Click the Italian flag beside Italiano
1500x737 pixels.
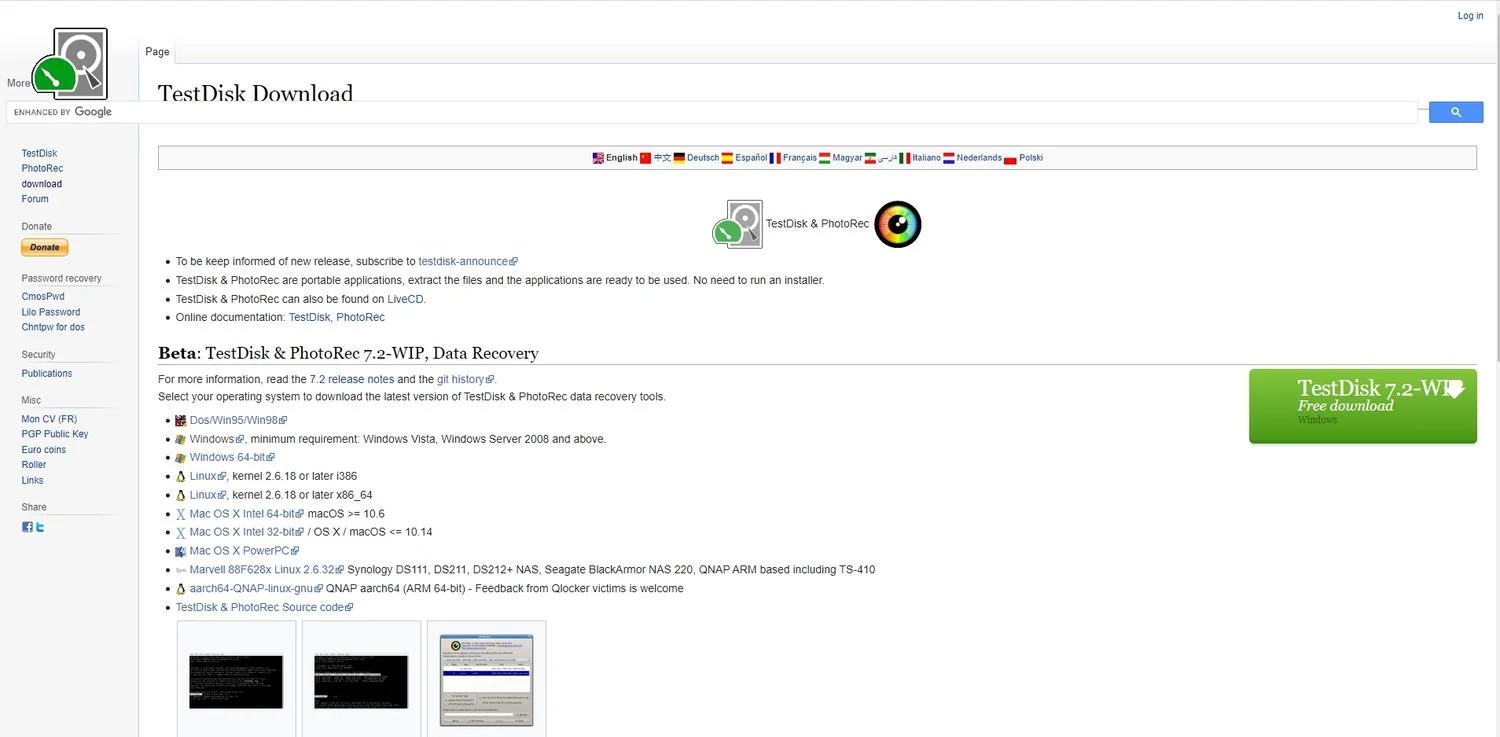(x=905, y=158)
